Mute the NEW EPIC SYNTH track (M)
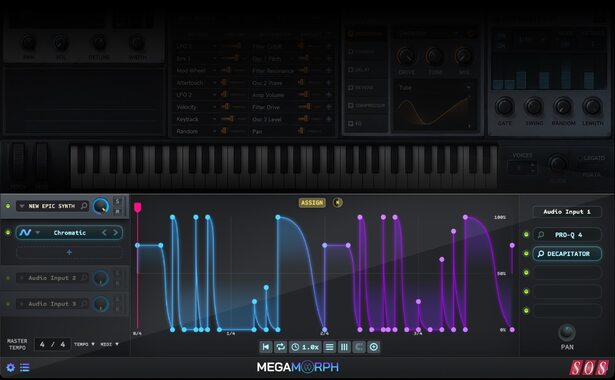The image size is (615, 380). pyautogui.click(x=117, y=211)
